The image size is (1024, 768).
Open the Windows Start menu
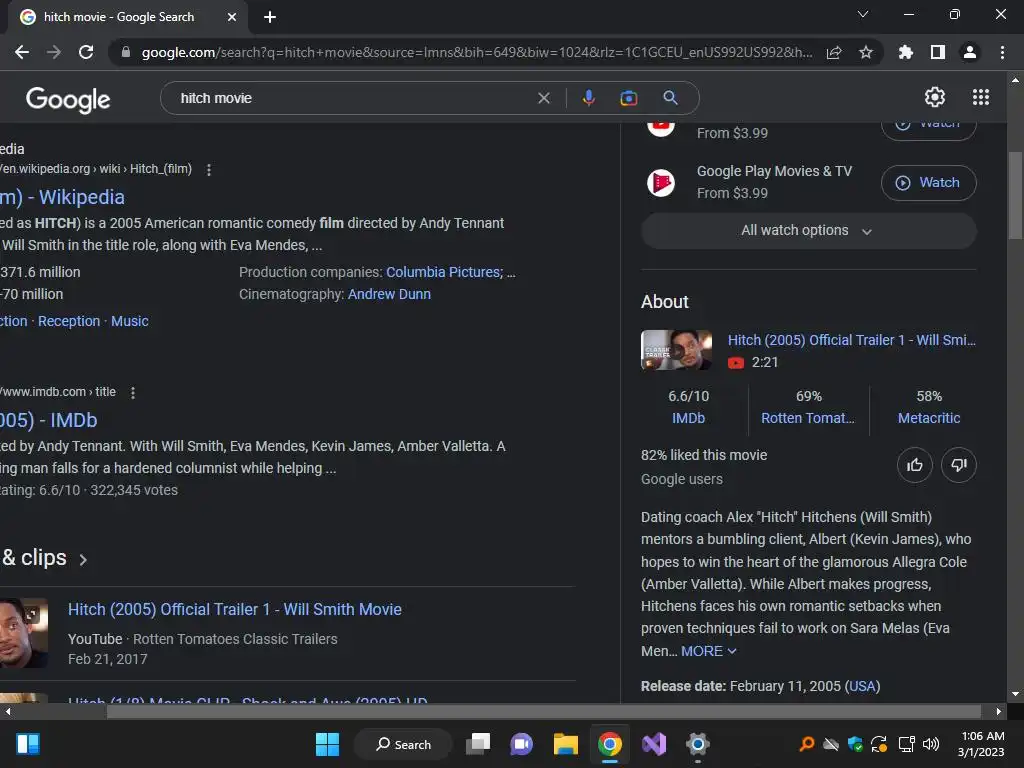coord(327,744)
